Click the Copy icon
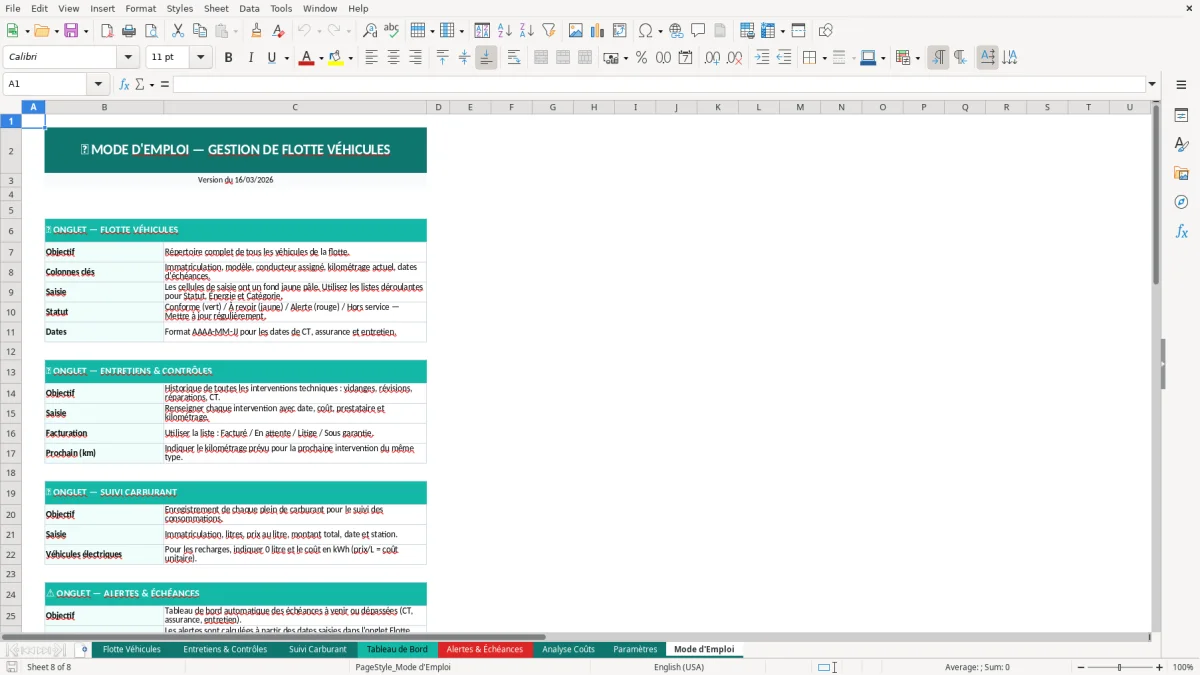This screenshot has height=675, width=1200. pyautogui.click(x=200, y=31)
